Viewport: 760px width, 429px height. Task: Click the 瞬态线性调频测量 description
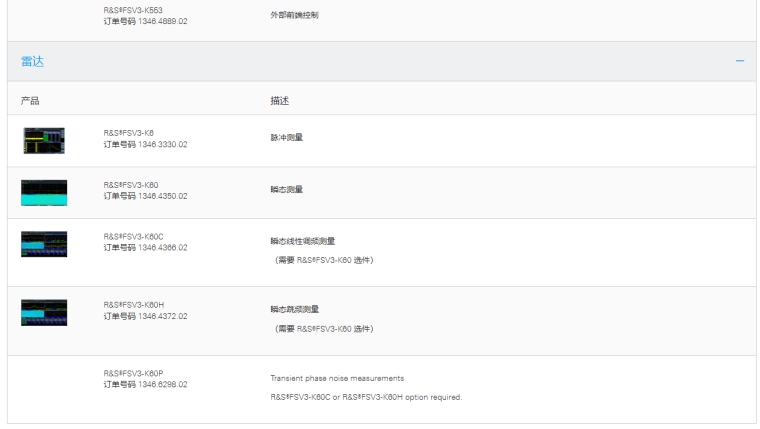[x=302, y=241]
